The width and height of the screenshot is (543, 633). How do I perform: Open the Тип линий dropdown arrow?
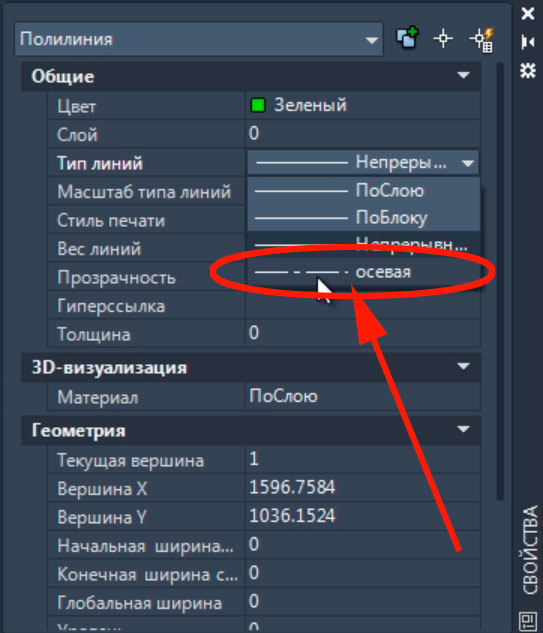[x=468, y=163]
